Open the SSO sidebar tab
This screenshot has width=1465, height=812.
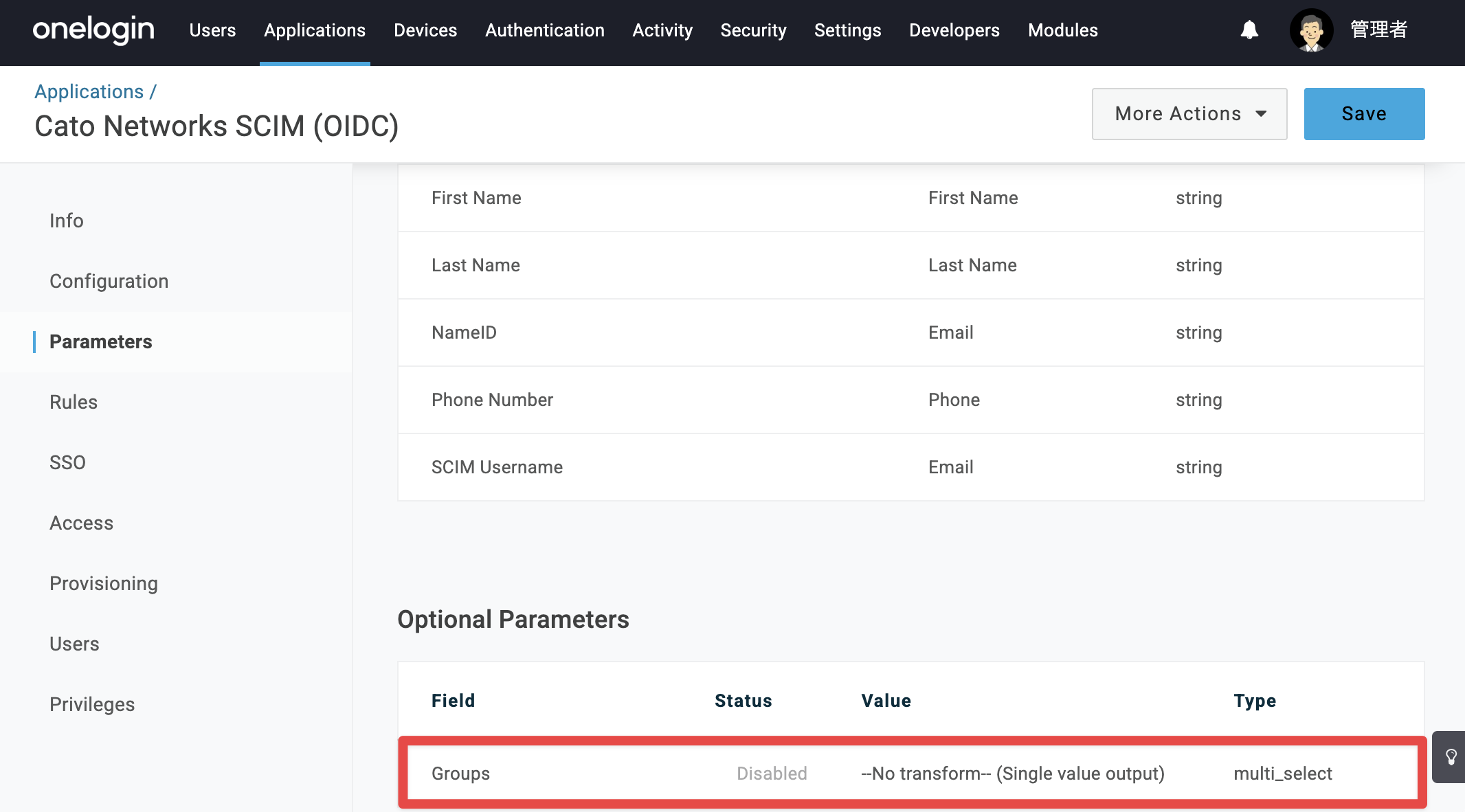pyautogui.click(x=67, y=462)
